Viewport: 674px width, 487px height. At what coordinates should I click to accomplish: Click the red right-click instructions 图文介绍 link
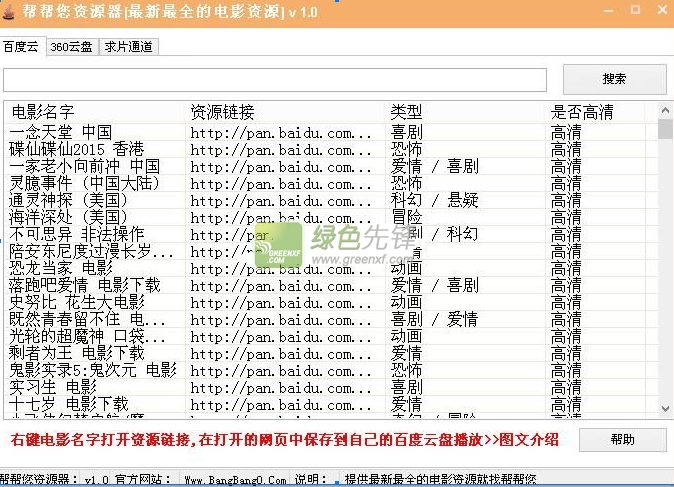click(x=529, y=440)
